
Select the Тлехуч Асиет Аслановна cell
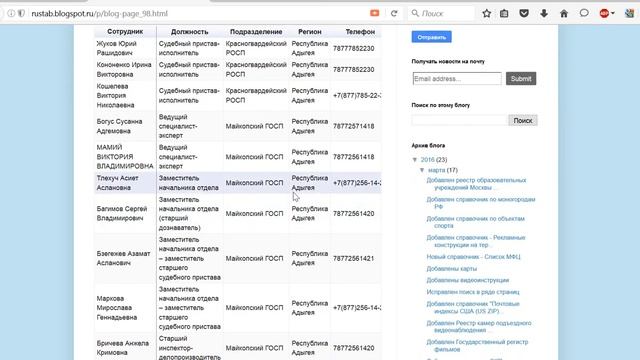tap(125, 183)
